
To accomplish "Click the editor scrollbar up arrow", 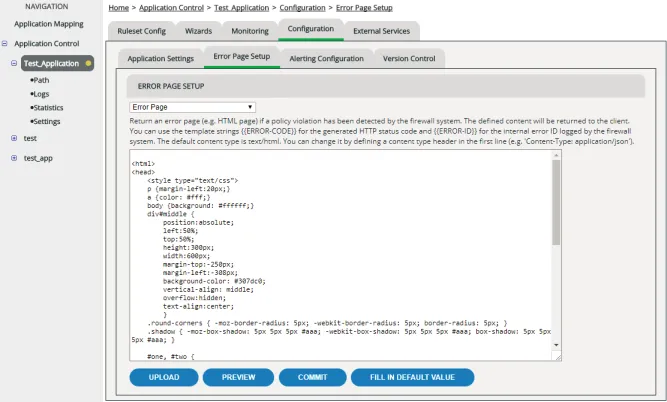I will [556, 156].
